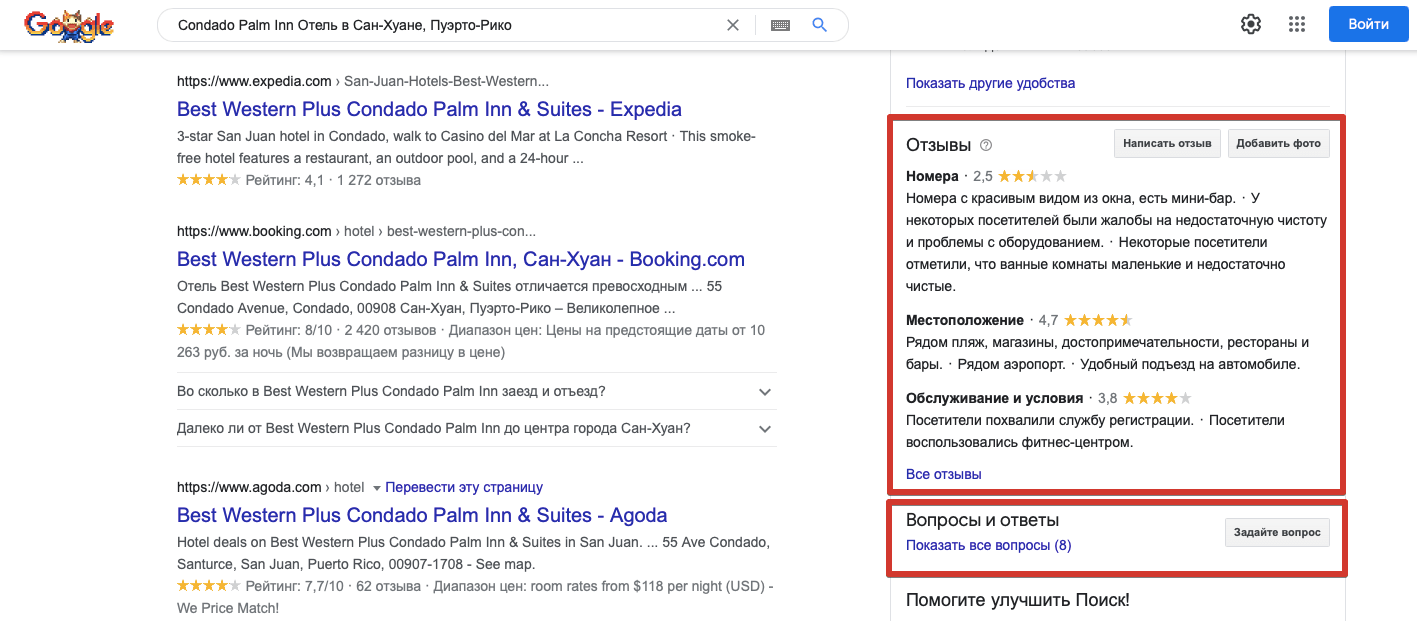Expand the distance to San Juan center question
1417x621 pixels.
476,428
